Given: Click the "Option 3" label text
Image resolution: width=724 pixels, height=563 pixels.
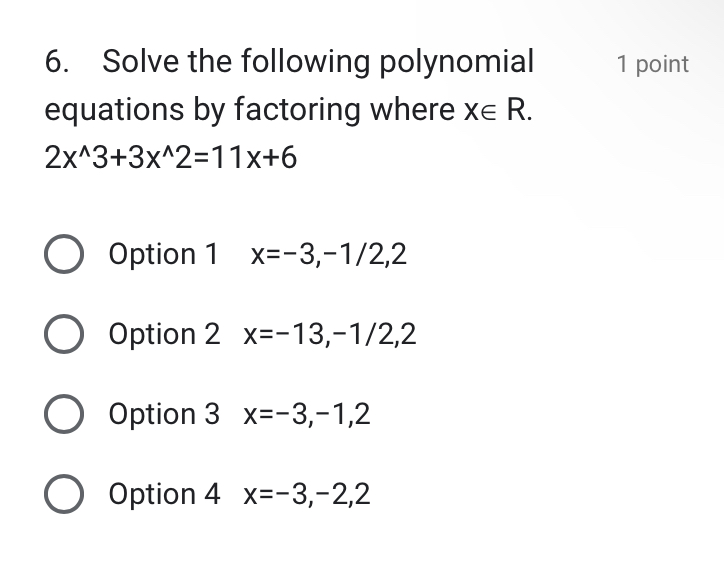Looking at the screenshot, I should [x=164, y=414].
